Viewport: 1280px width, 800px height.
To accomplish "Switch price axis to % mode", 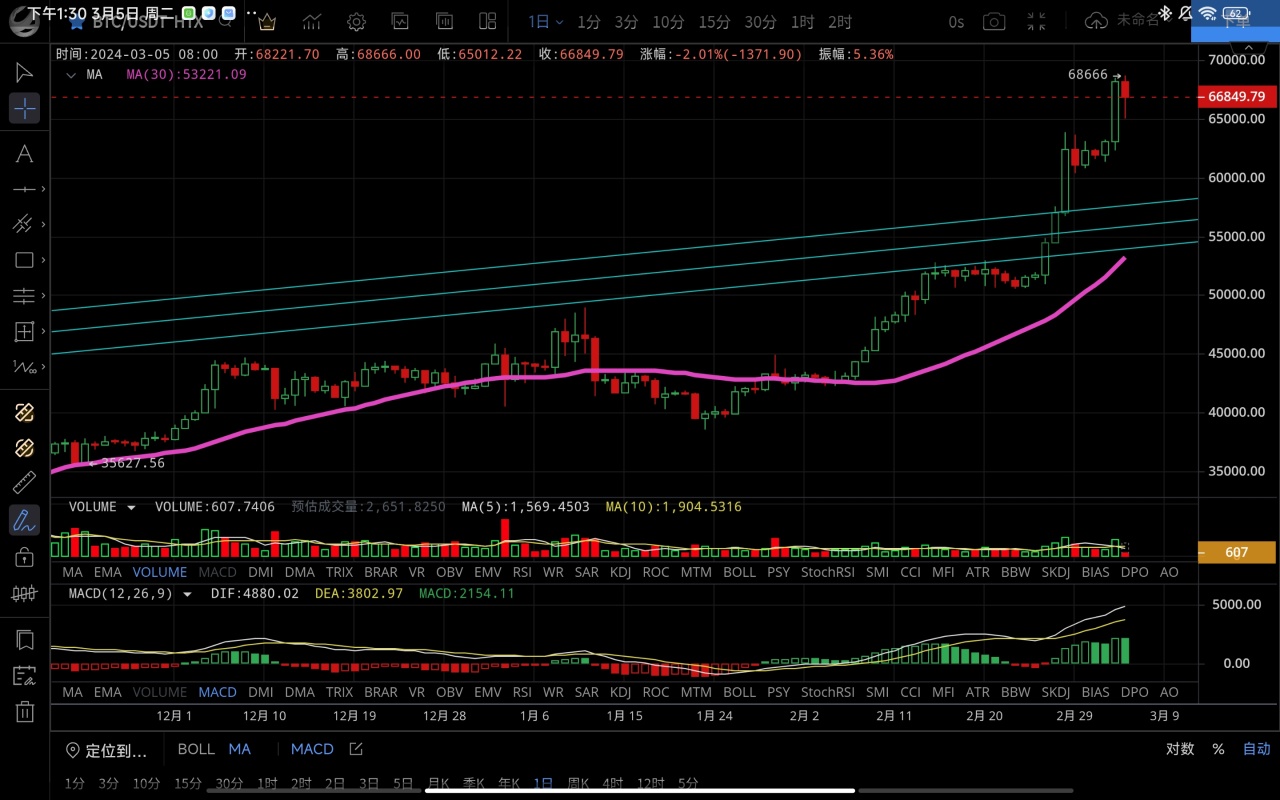I will coord(1218,749).
